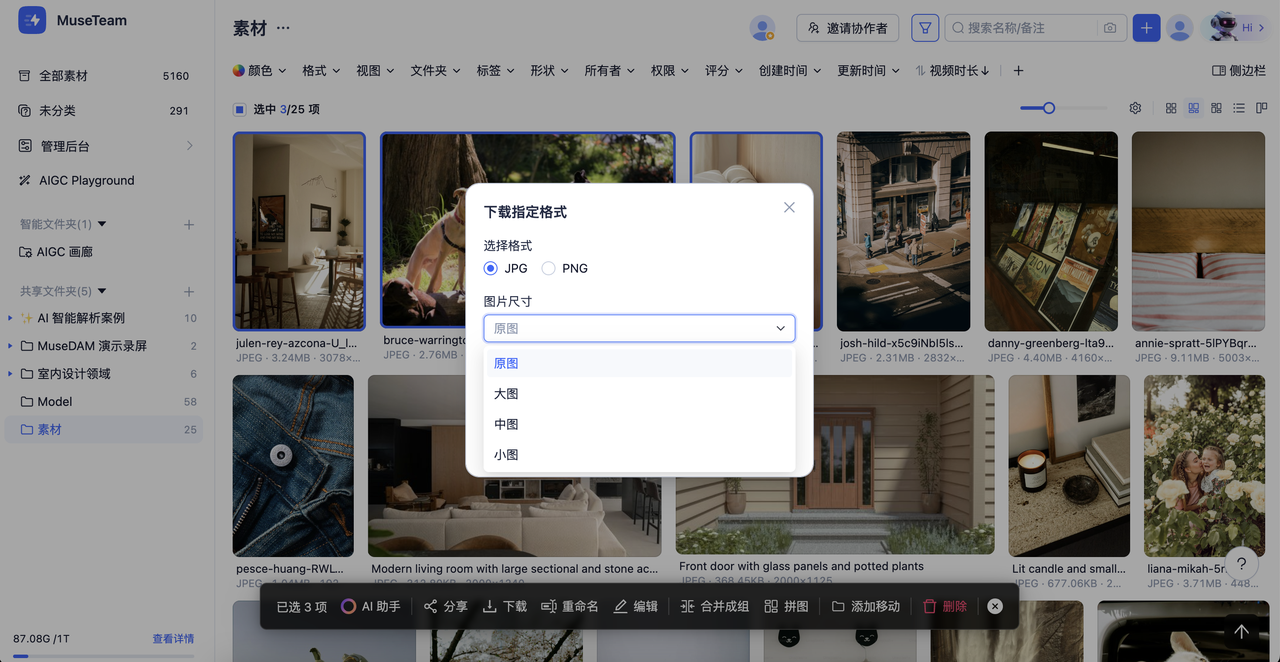Select the PNG format radio button
Viewport: 1280px width, 662px height.
(x=548, y=268)
